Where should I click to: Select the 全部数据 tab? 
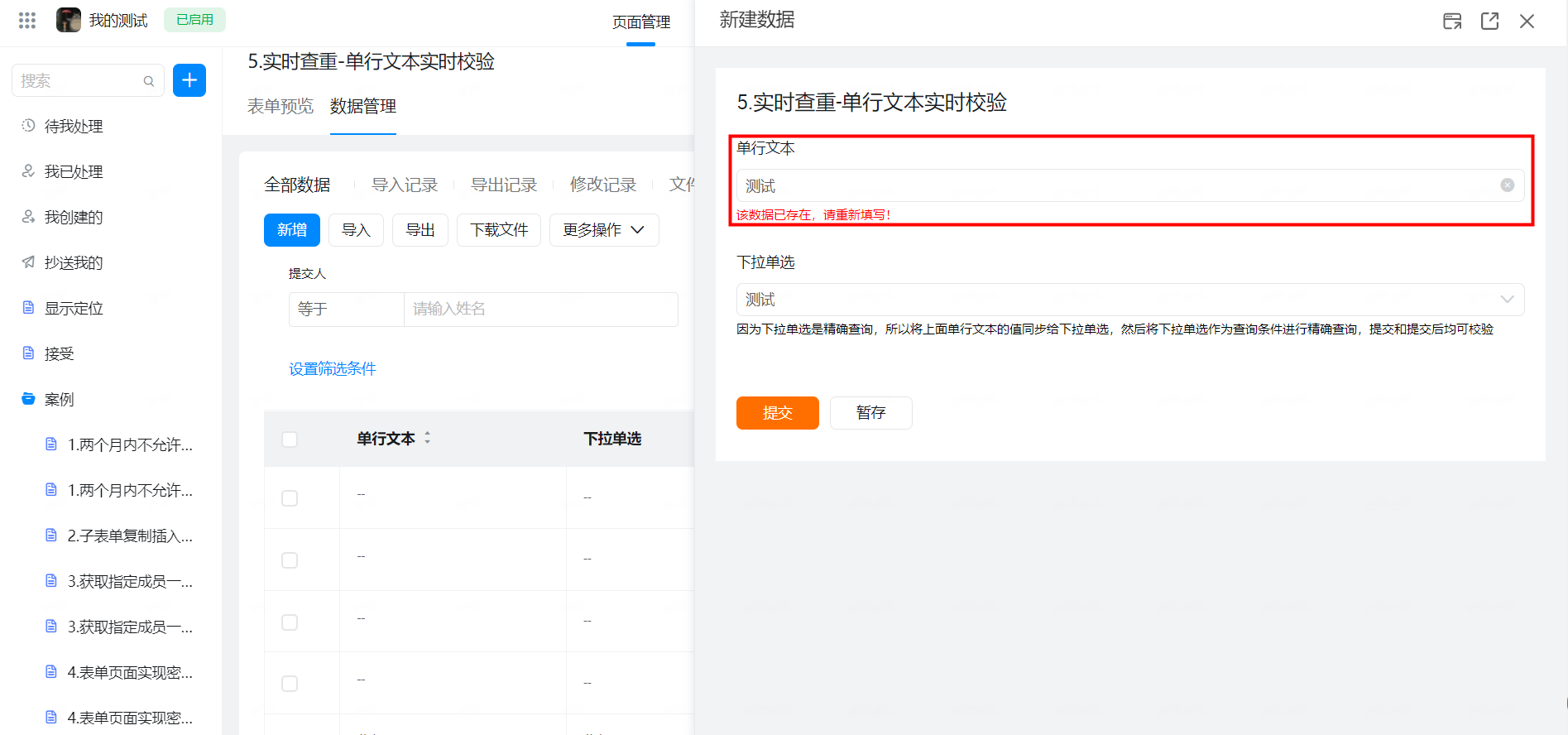pyautogui.click(x=297, y=185)
